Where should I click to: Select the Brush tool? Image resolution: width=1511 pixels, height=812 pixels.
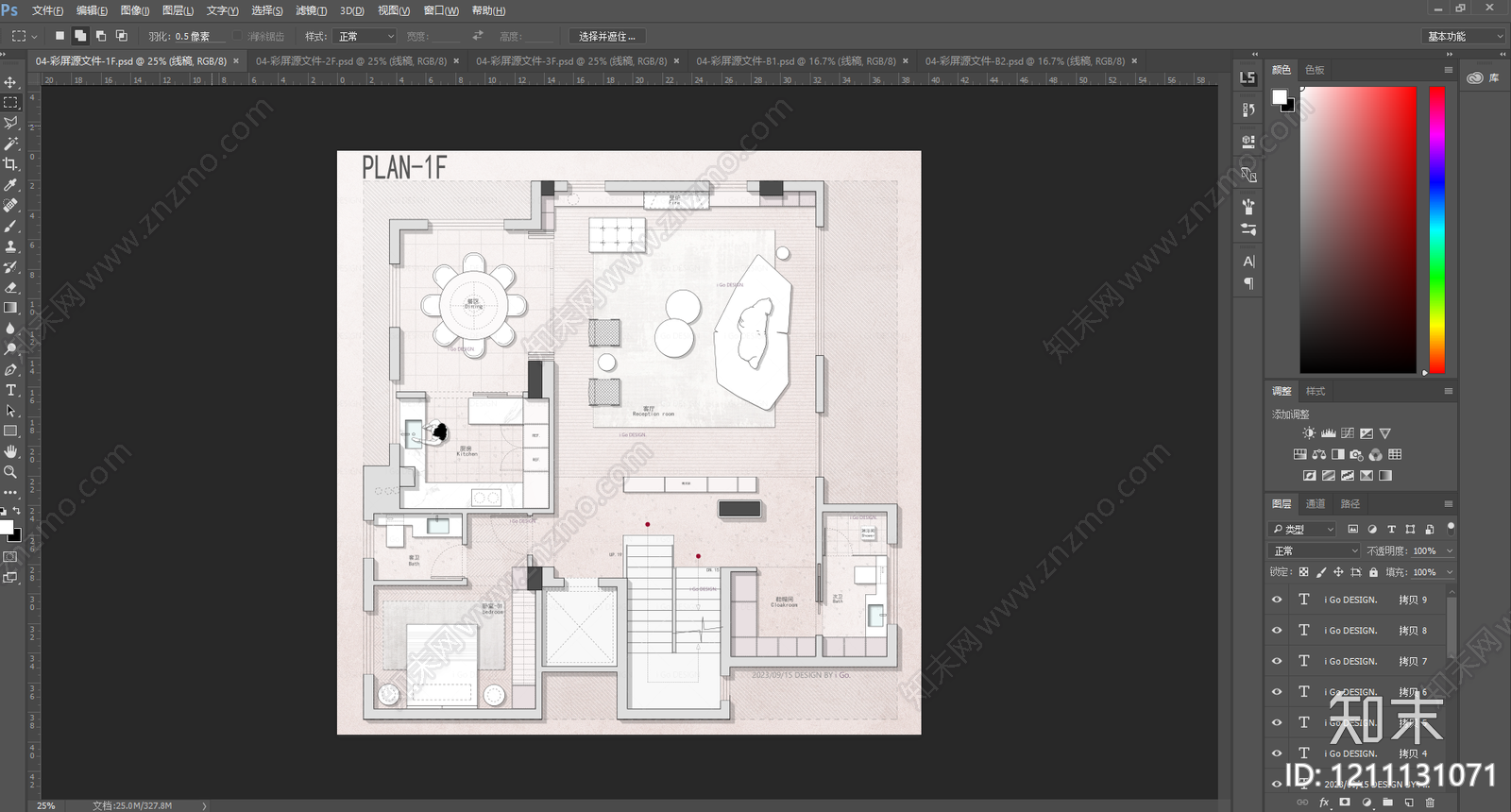coord(10,226)
